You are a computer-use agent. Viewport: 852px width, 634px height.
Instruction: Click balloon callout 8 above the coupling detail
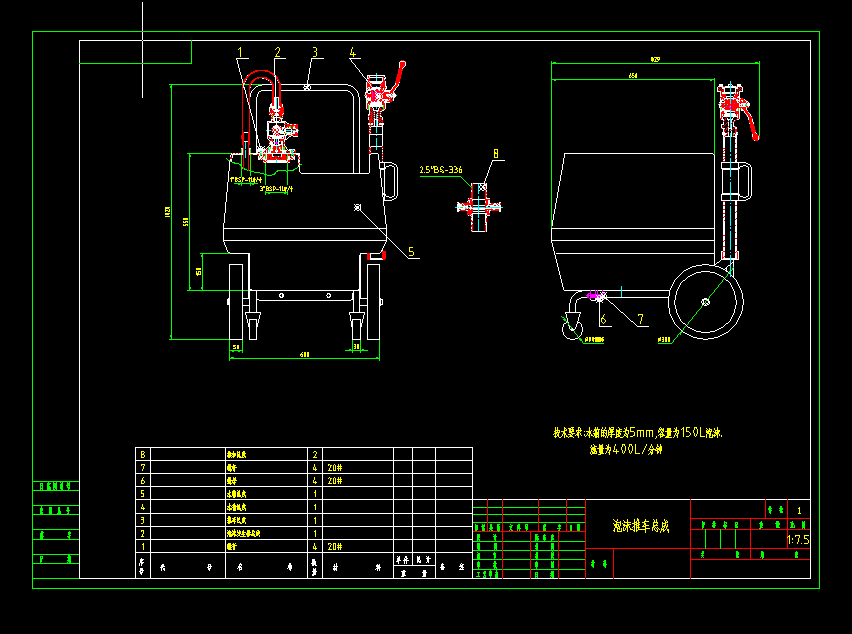click(496, 154)
